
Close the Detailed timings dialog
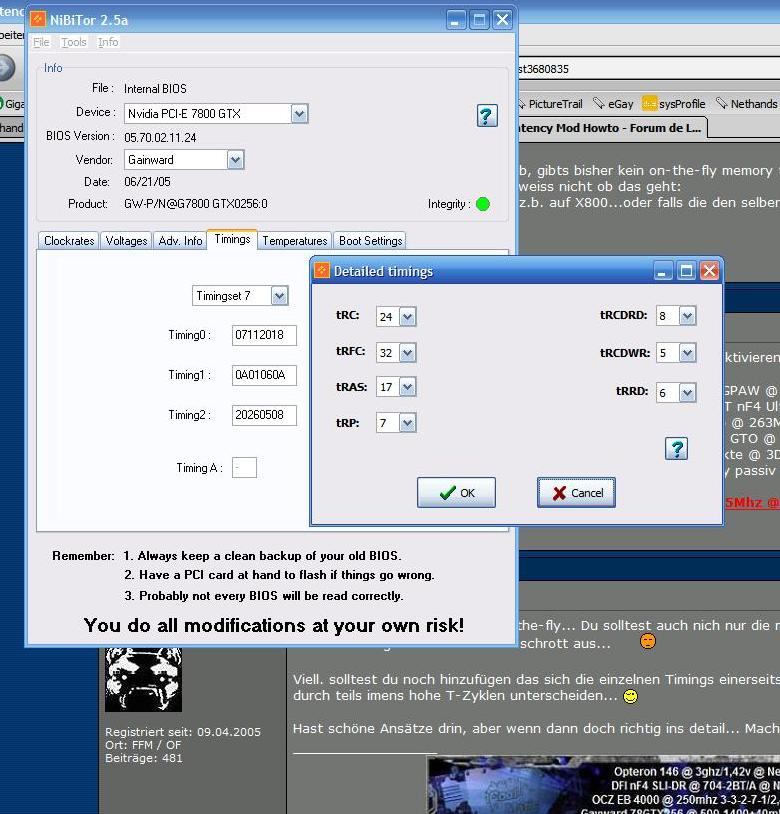click(x=709, y=271)
